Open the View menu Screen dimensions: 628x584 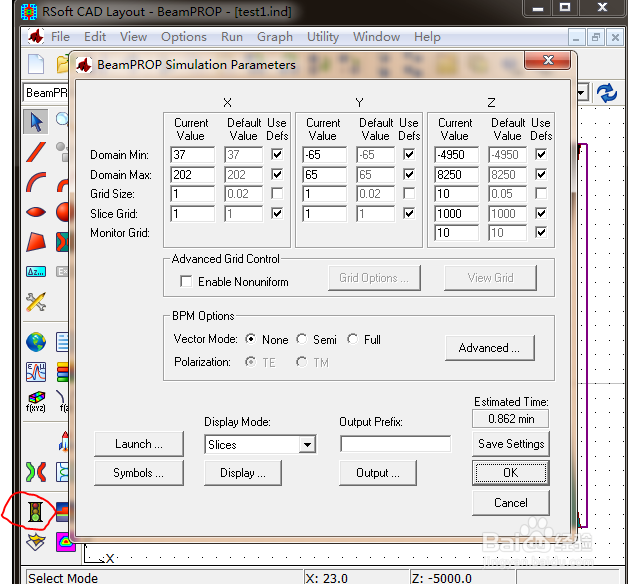point(133,37)
